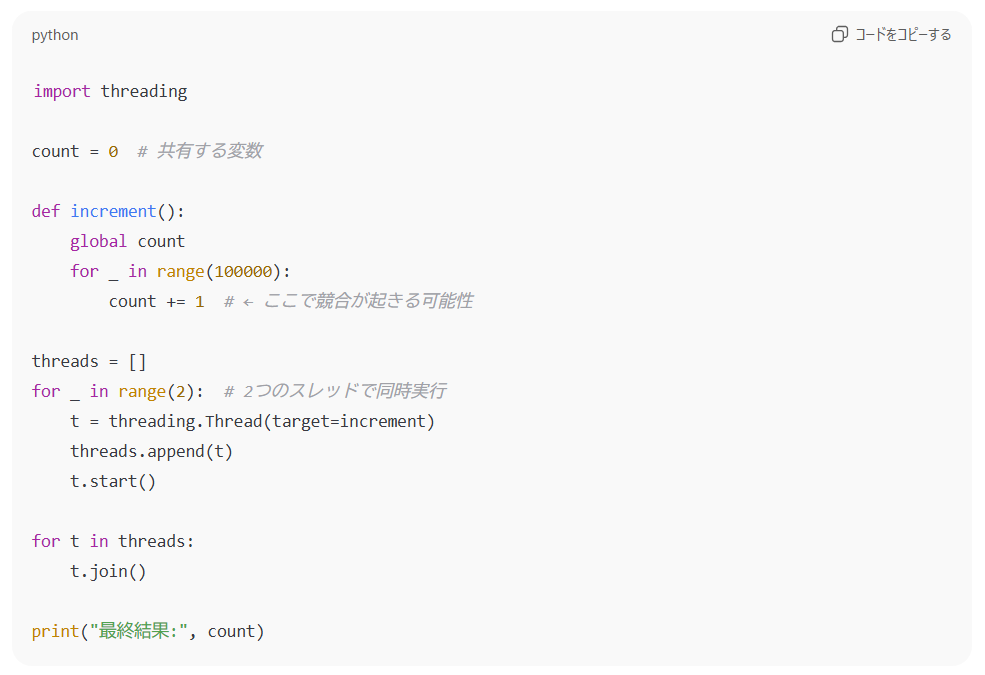
Task: Click the word 'threading' on the import line
Action: point(143,91)
